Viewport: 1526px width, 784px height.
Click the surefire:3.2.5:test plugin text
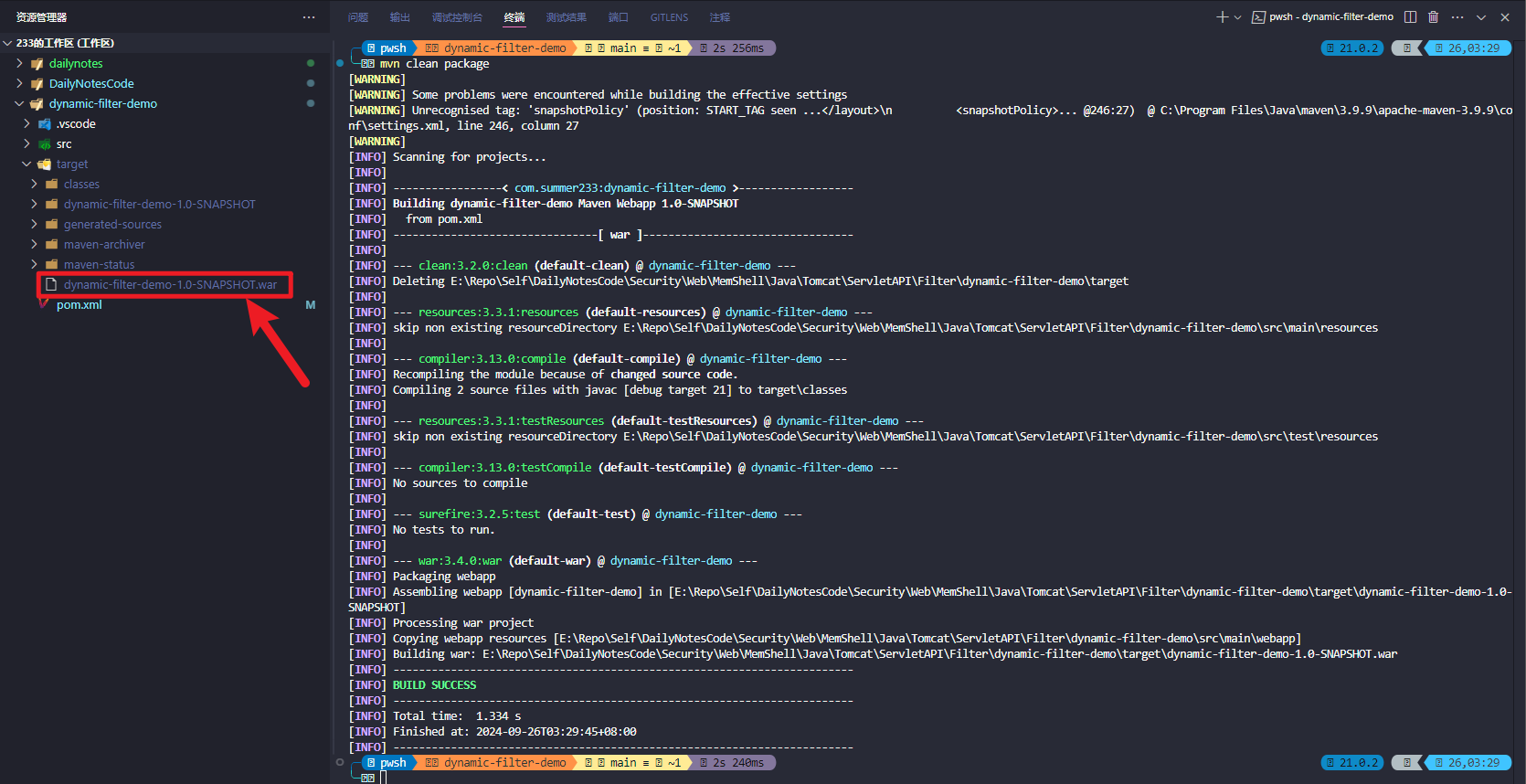480,514
